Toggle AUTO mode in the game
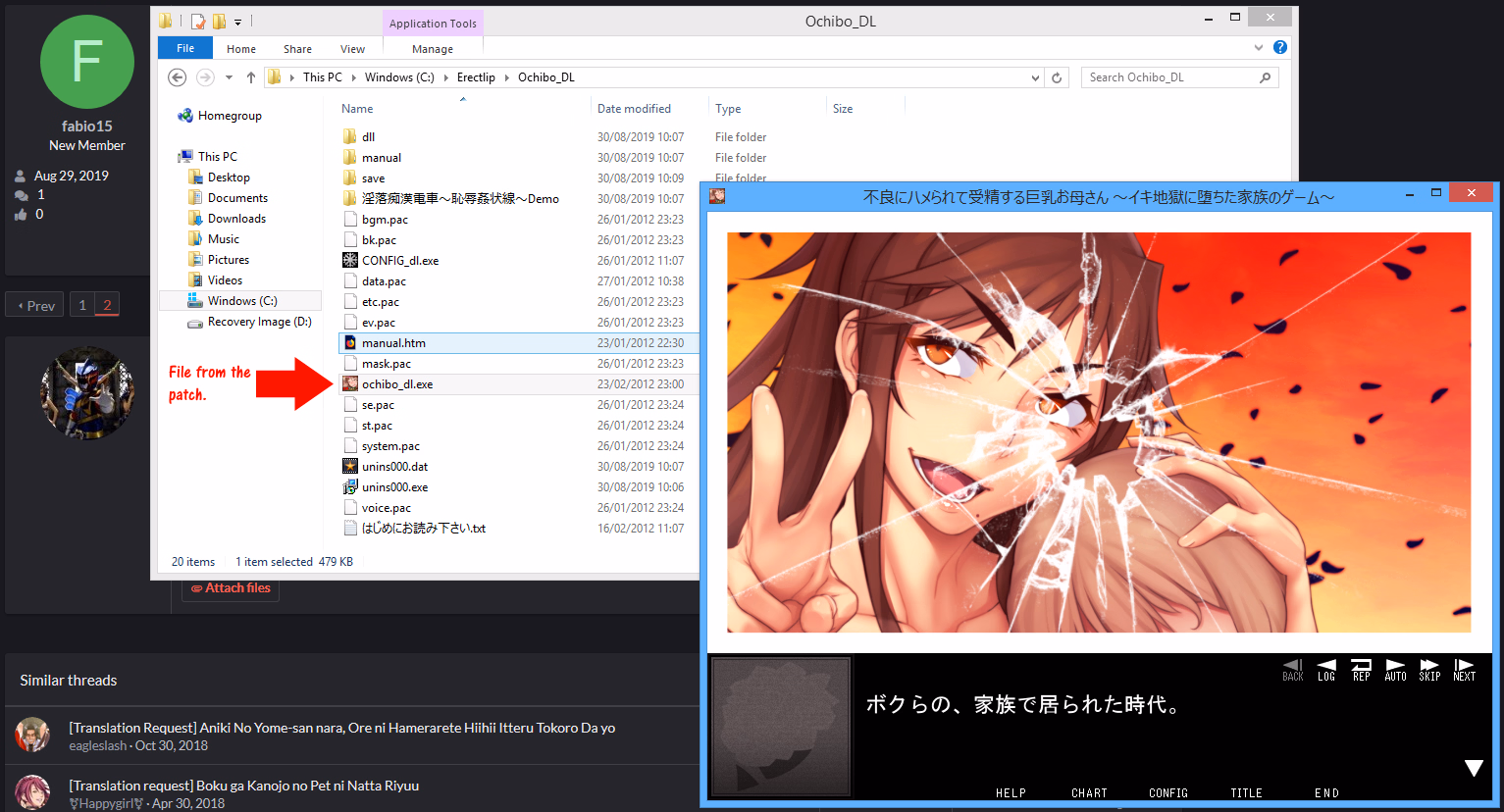This screenshot has height=812, width=1504. pyautogui.click(x=1395, y=670)
